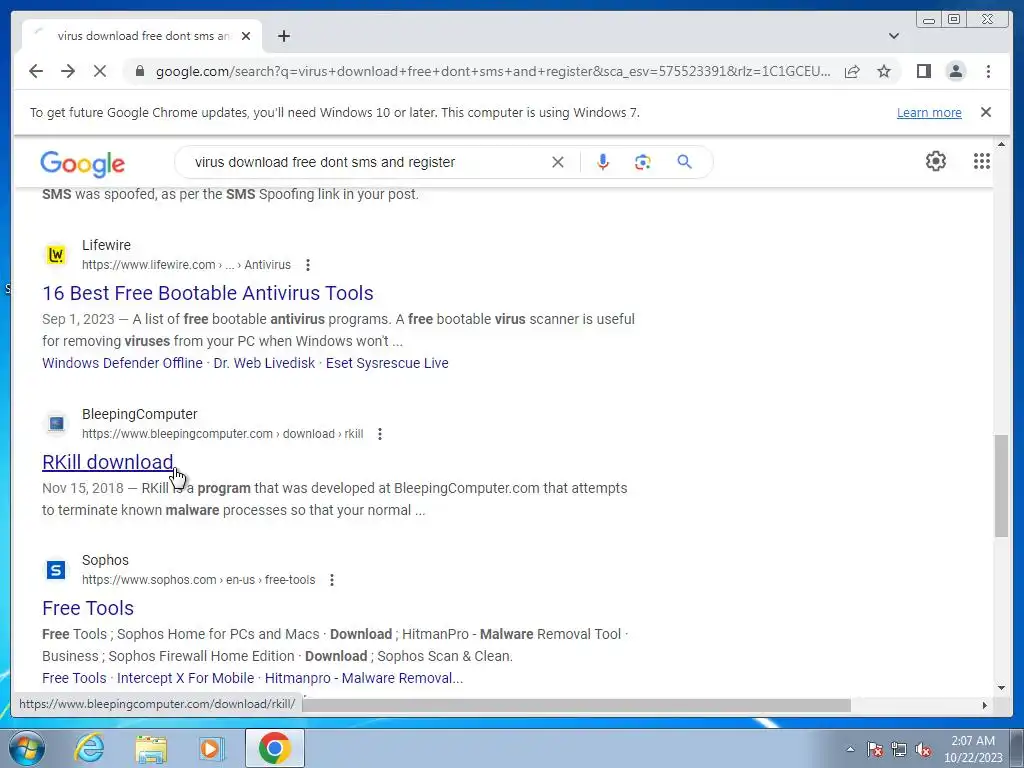
Task: Open Sophos result options menu
Action: (332, 580)
